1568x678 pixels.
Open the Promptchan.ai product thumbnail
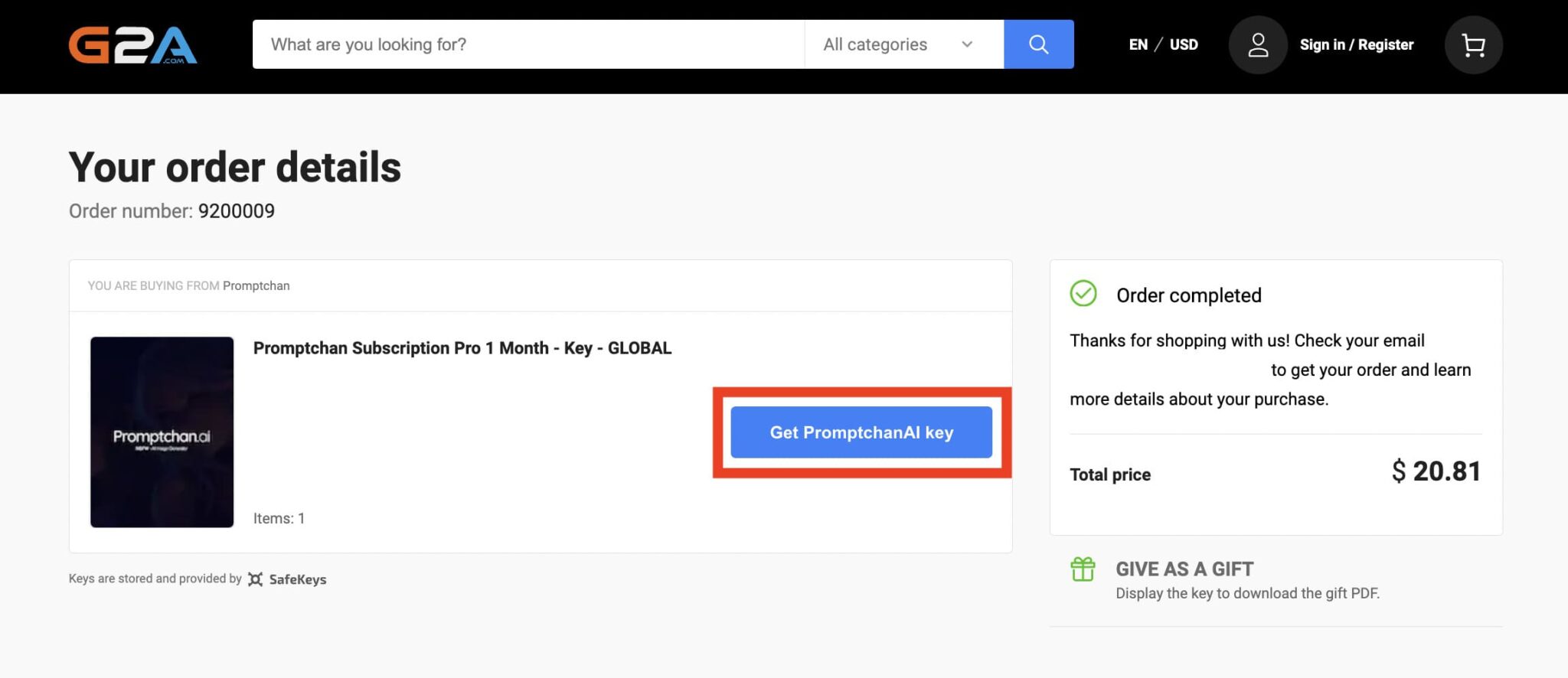point(162,432)
